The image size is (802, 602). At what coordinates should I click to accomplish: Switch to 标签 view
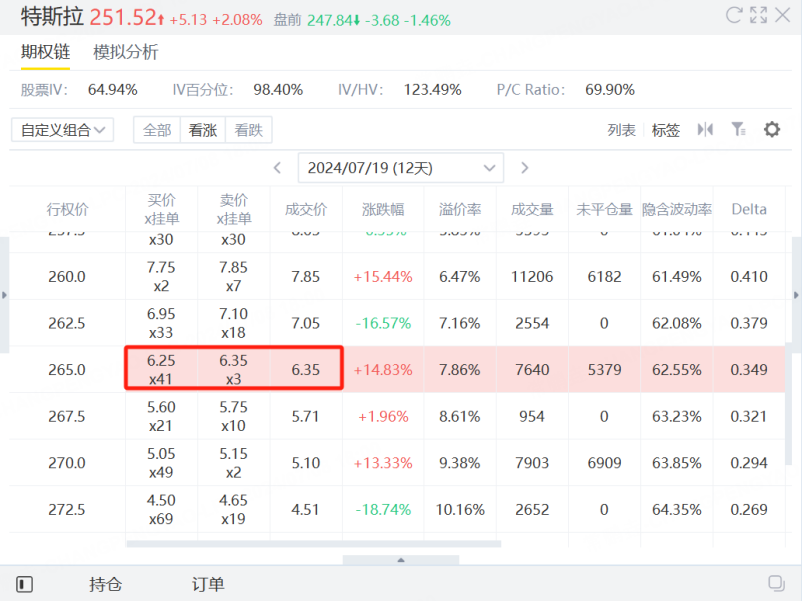(665, 130)
